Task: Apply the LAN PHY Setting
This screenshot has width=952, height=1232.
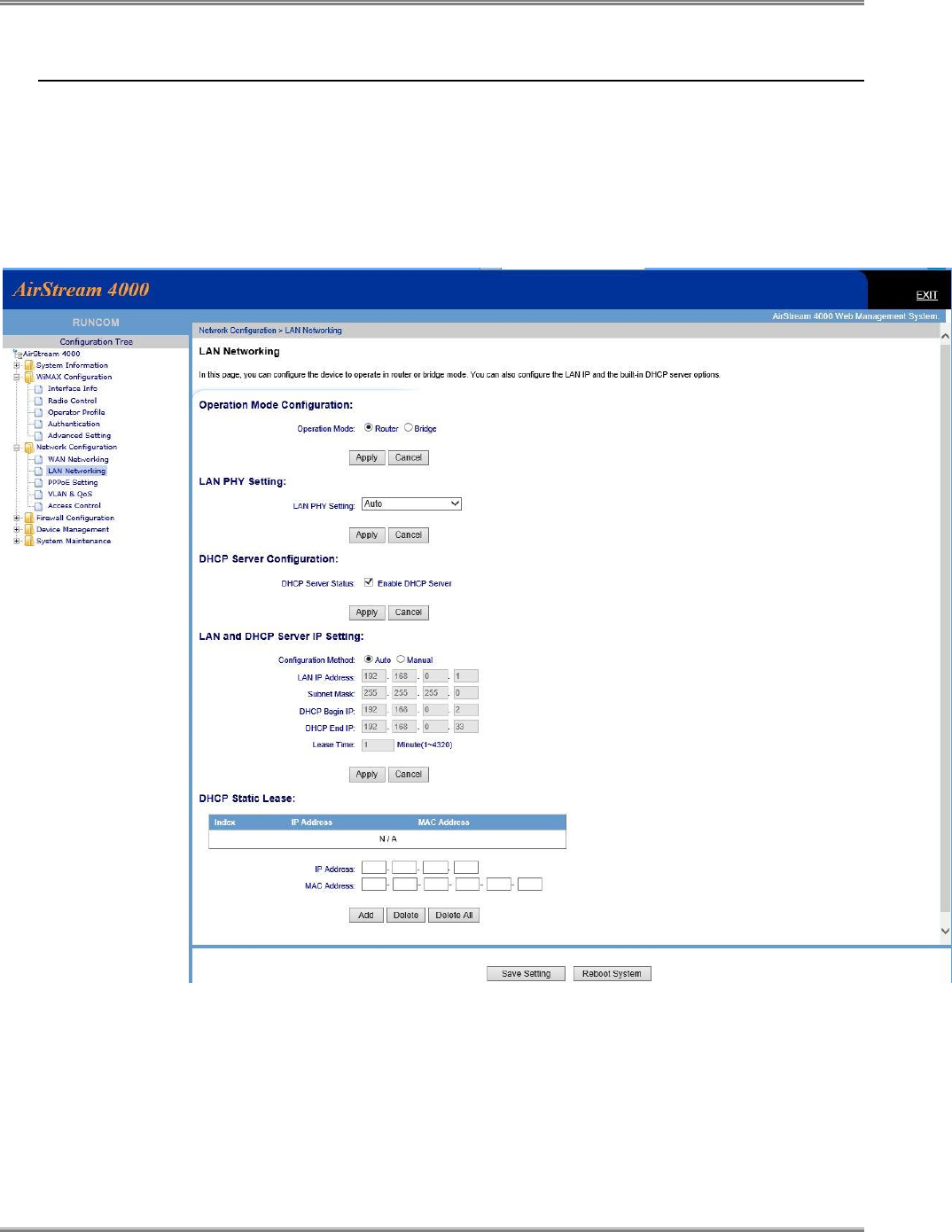Action: (x=367, y=534)
